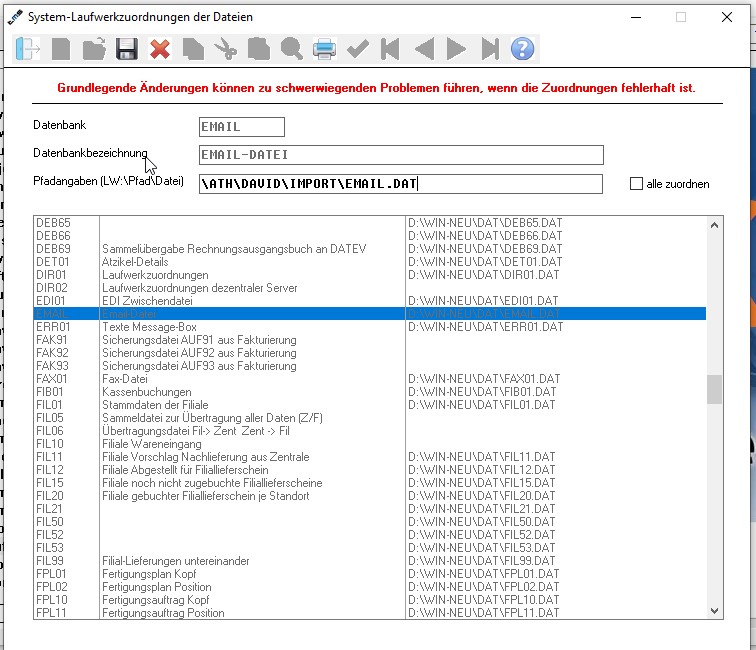This screenshot has height=650, width=756.
Task: Click into the Pfadangaben path field
Action: point(401,184)
